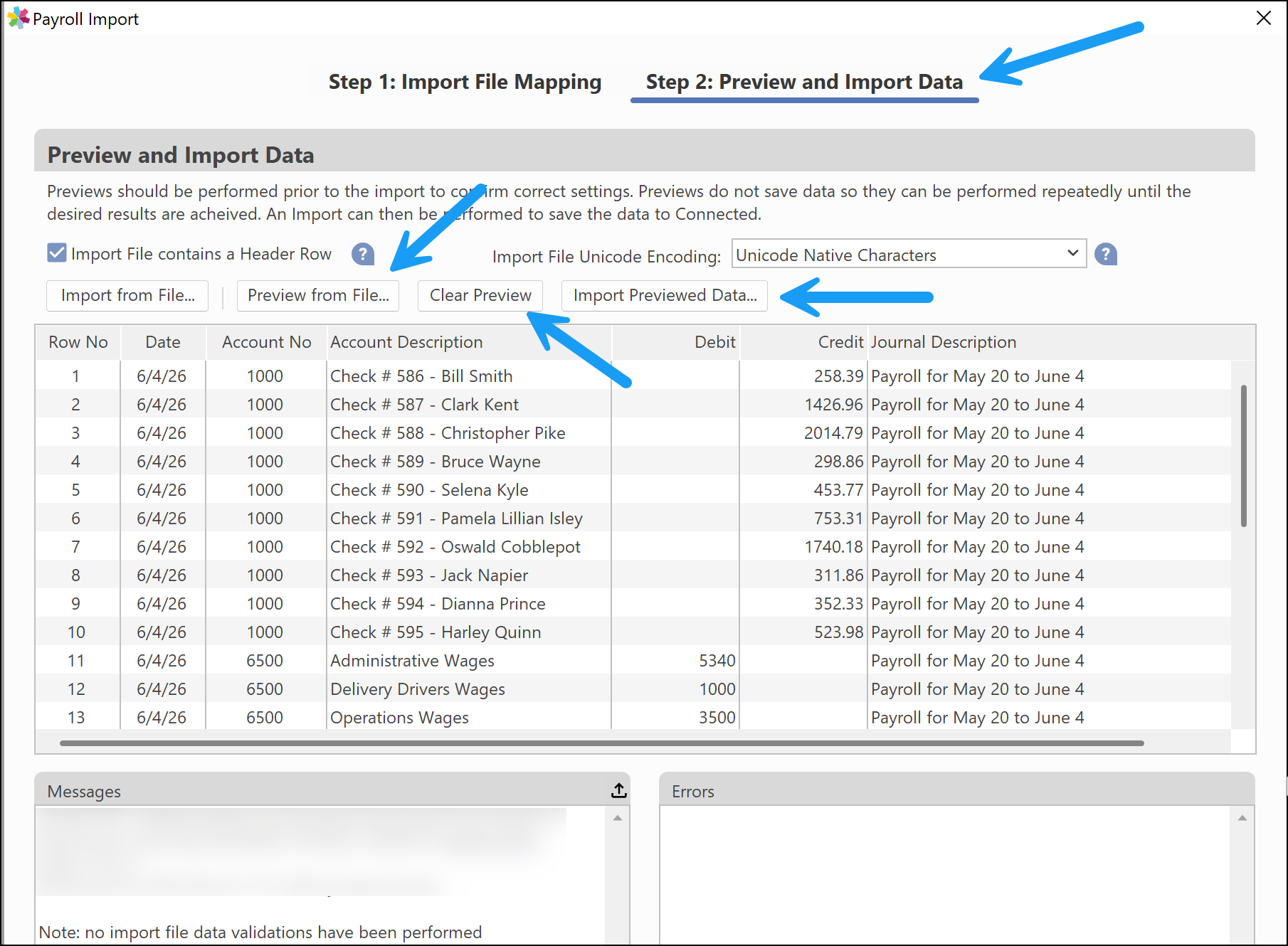Click the Payroll Import app logo icon
The width and height of the screenshot is (1288, 946).
[18, 18]
